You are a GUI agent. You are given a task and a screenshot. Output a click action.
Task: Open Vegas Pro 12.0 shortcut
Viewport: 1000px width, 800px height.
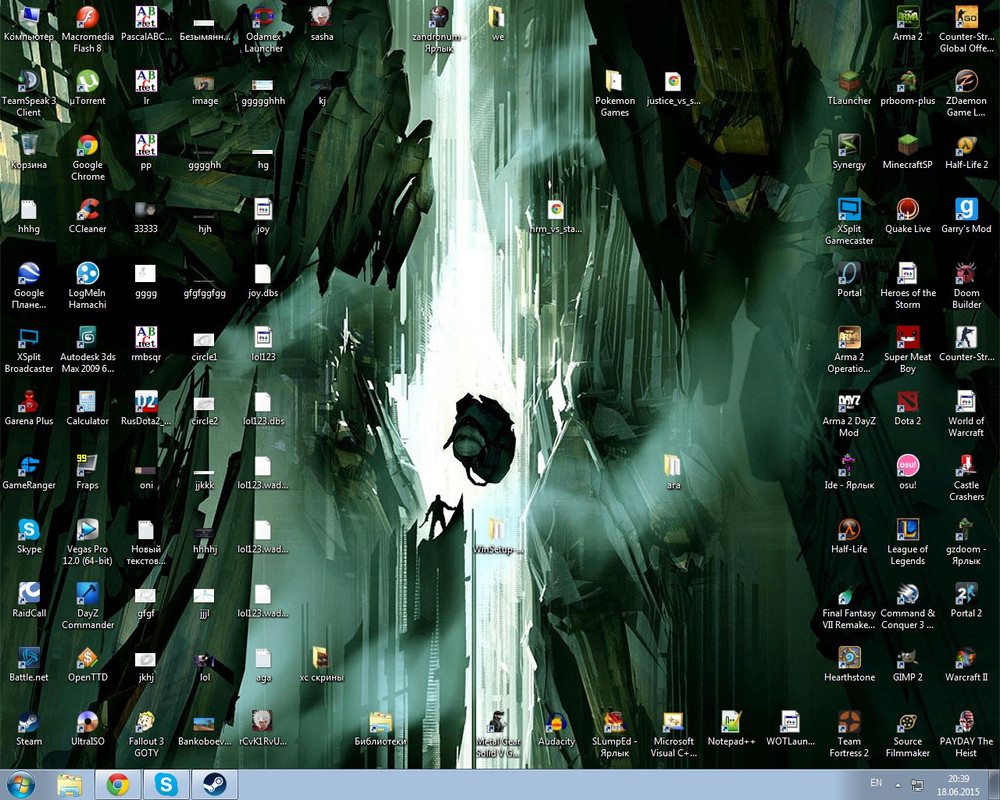(87, 542)
